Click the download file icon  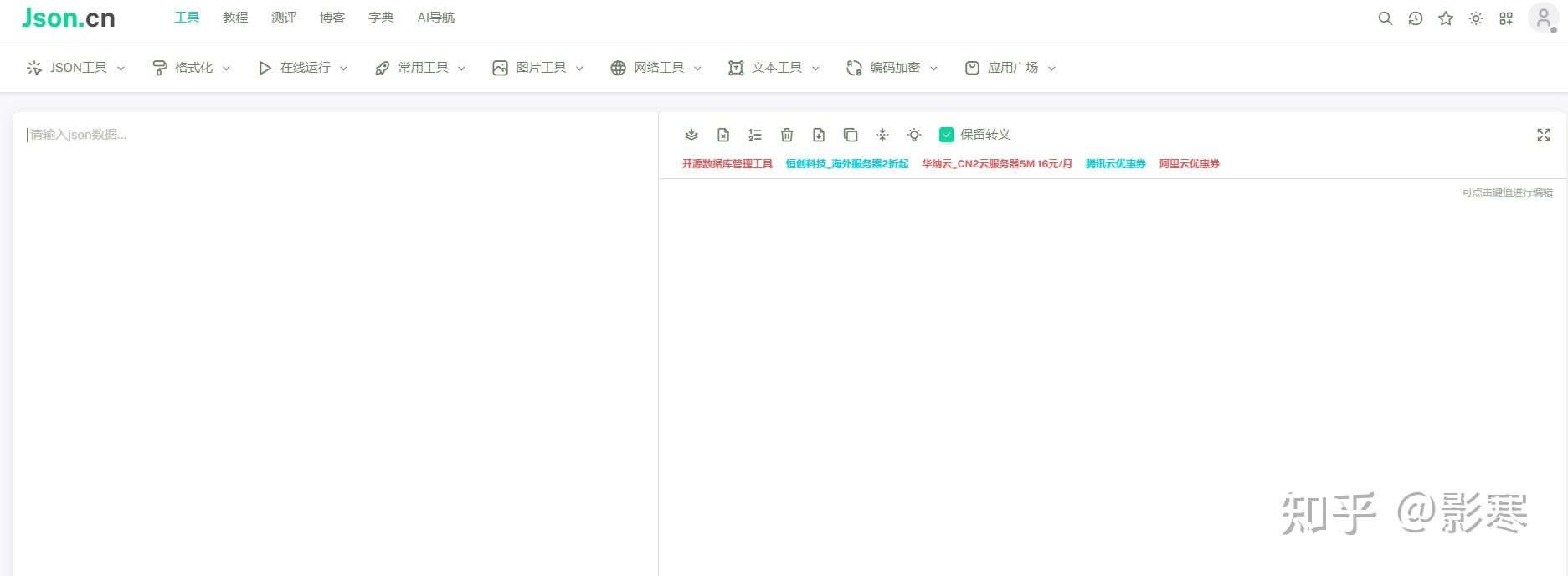(819, 135)
